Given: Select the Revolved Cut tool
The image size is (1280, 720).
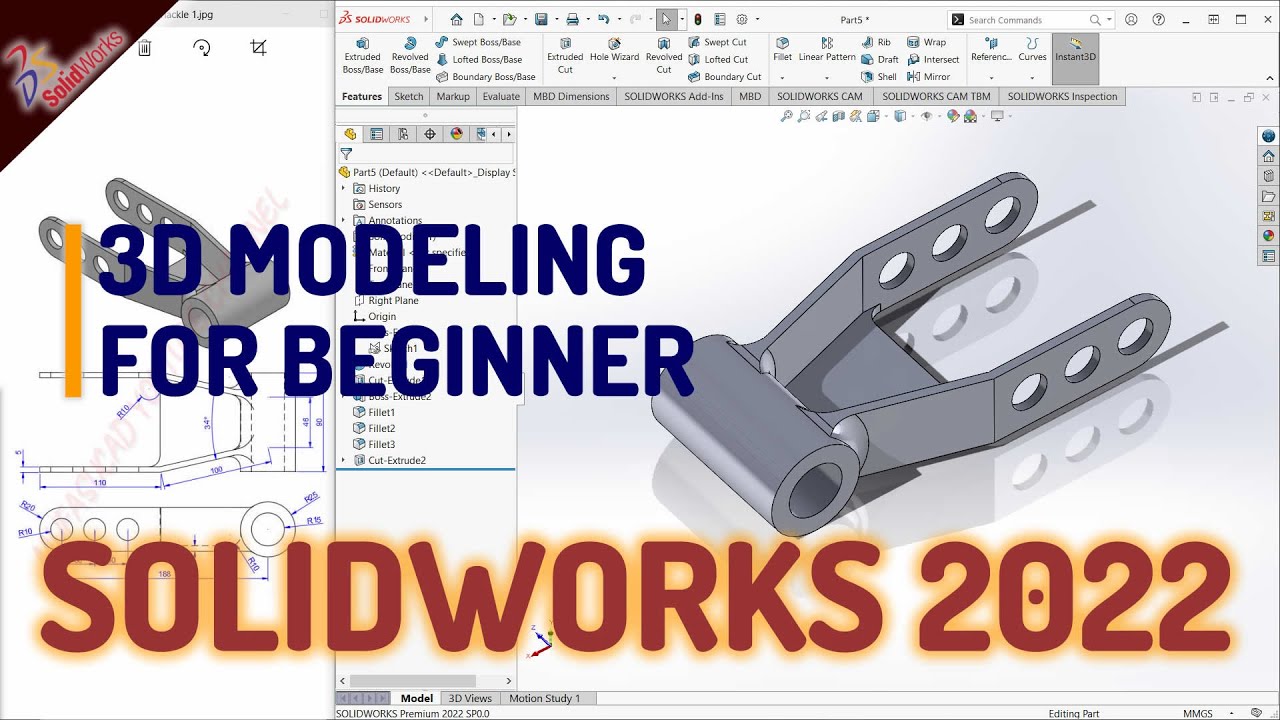Looking at the screenshot, I should click(x=664, y=56).
